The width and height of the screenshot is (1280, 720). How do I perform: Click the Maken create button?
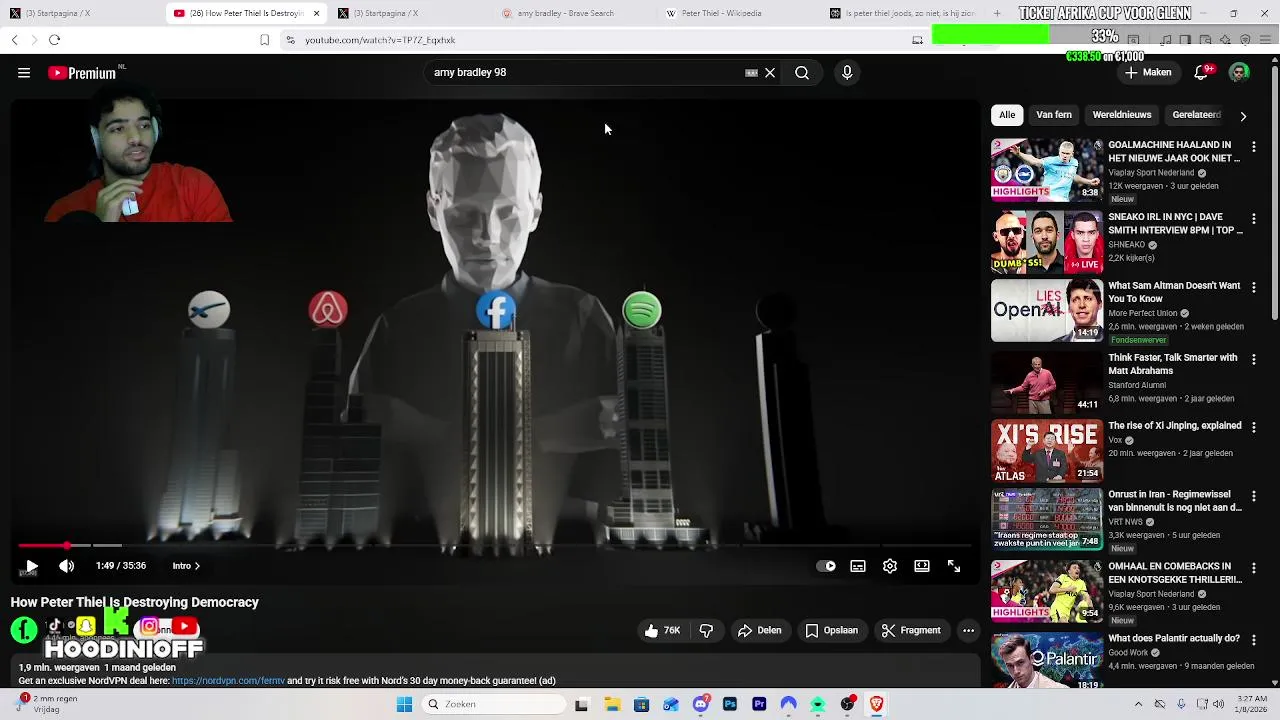(1148, 73)
